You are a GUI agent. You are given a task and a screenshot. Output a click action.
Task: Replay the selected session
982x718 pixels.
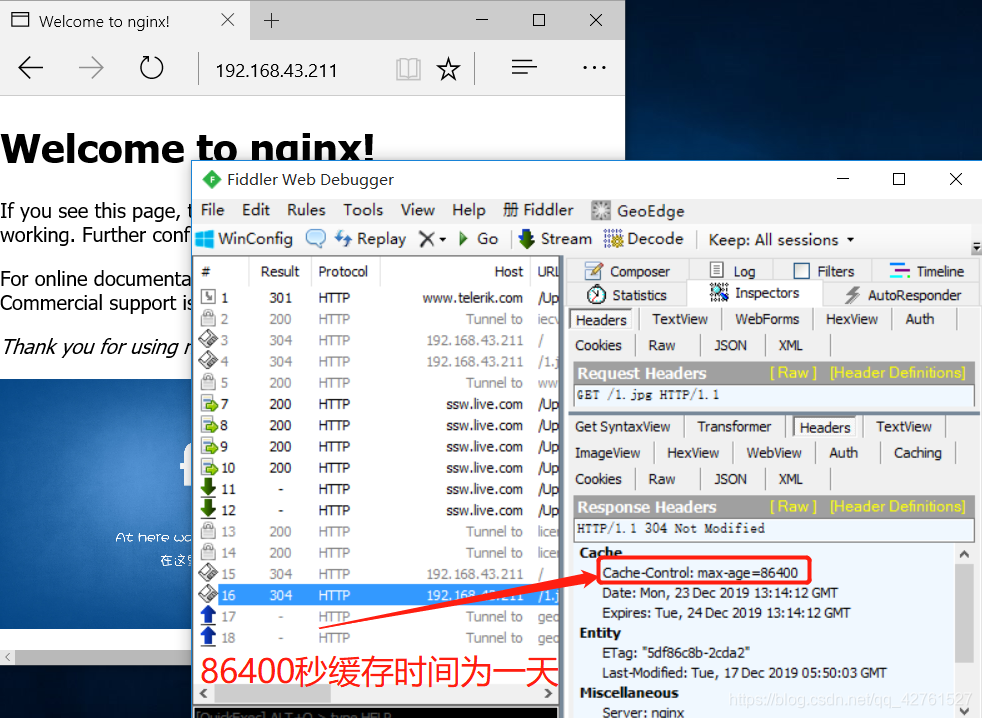pyautogui.click(x=370, y=239)
